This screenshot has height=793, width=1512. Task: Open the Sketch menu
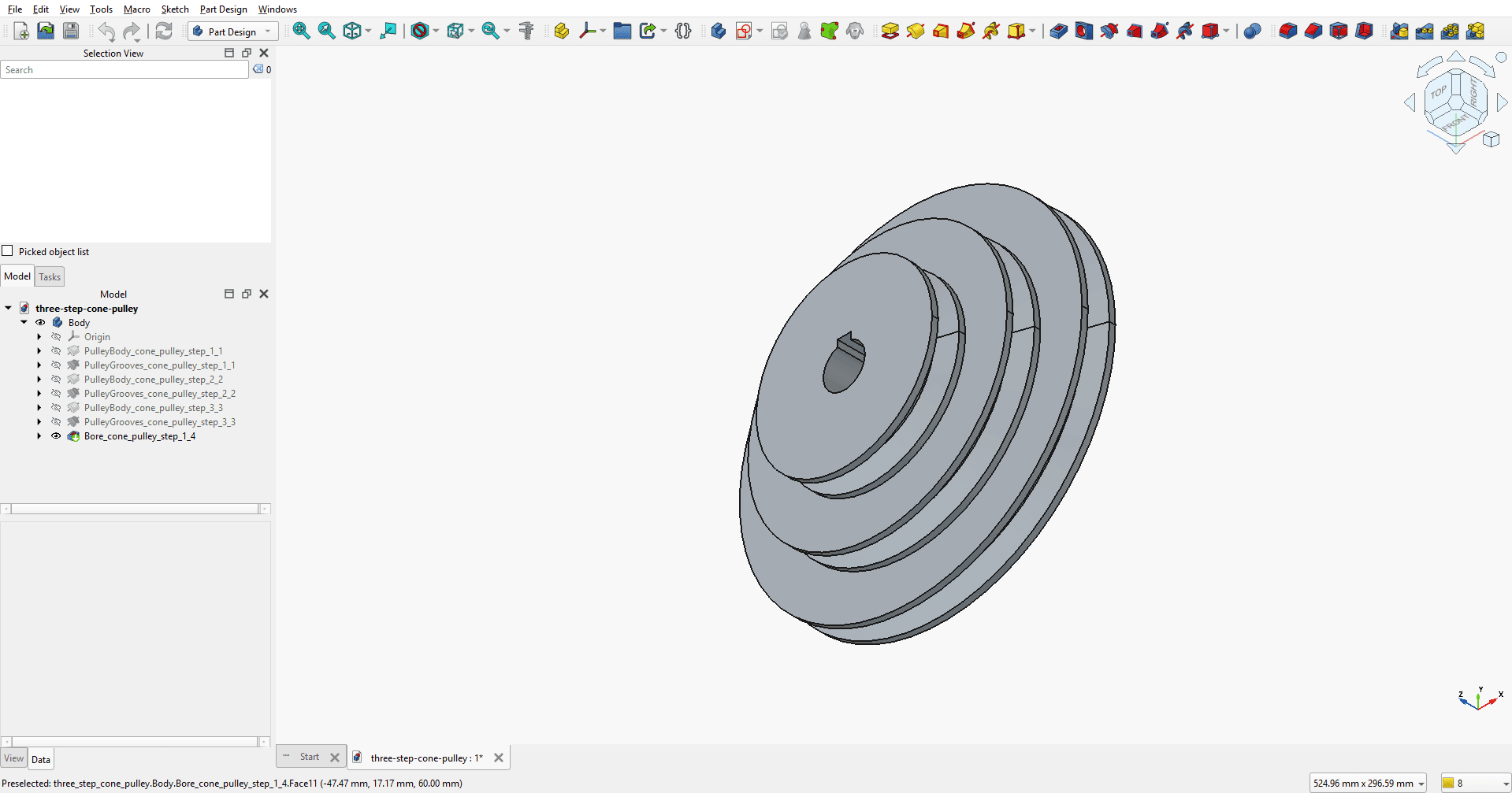[175, 9]
